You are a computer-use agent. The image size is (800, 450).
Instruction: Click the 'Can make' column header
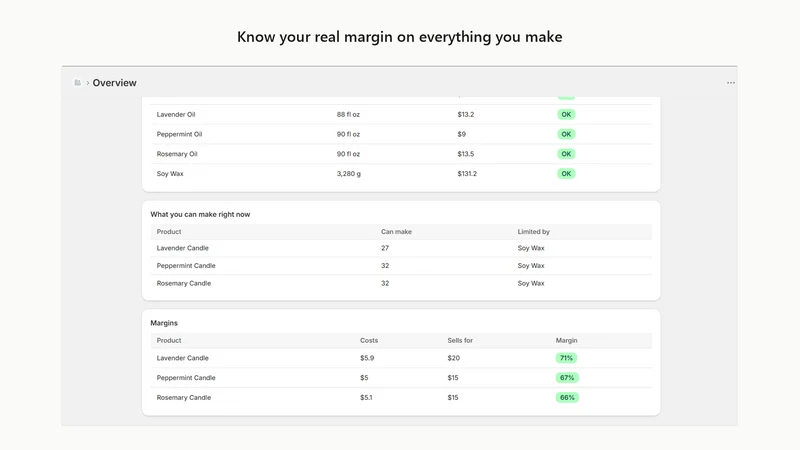[x=396, y=232]
